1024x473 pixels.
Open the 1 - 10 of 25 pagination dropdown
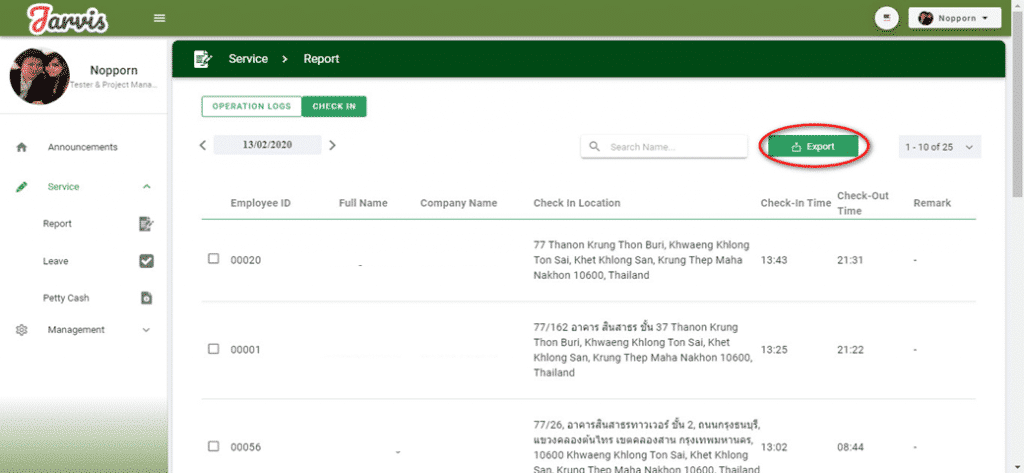tap(939, 147)
